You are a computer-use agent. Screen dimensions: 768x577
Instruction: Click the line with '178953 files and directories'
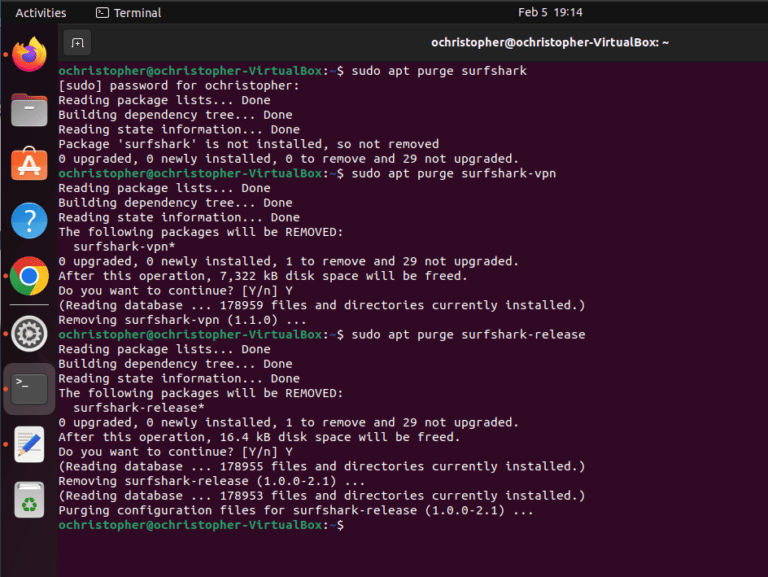tap(322, 496)
